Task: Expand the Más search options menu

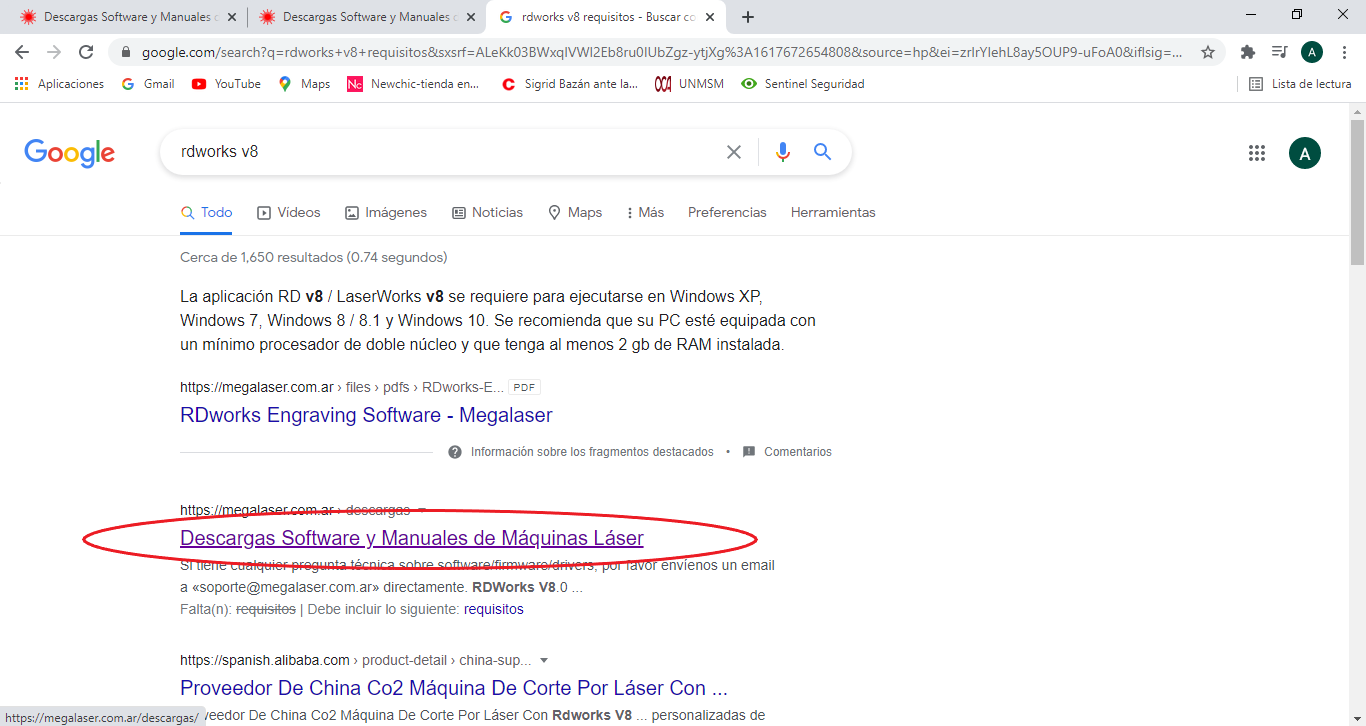Action: pos(645,212)
